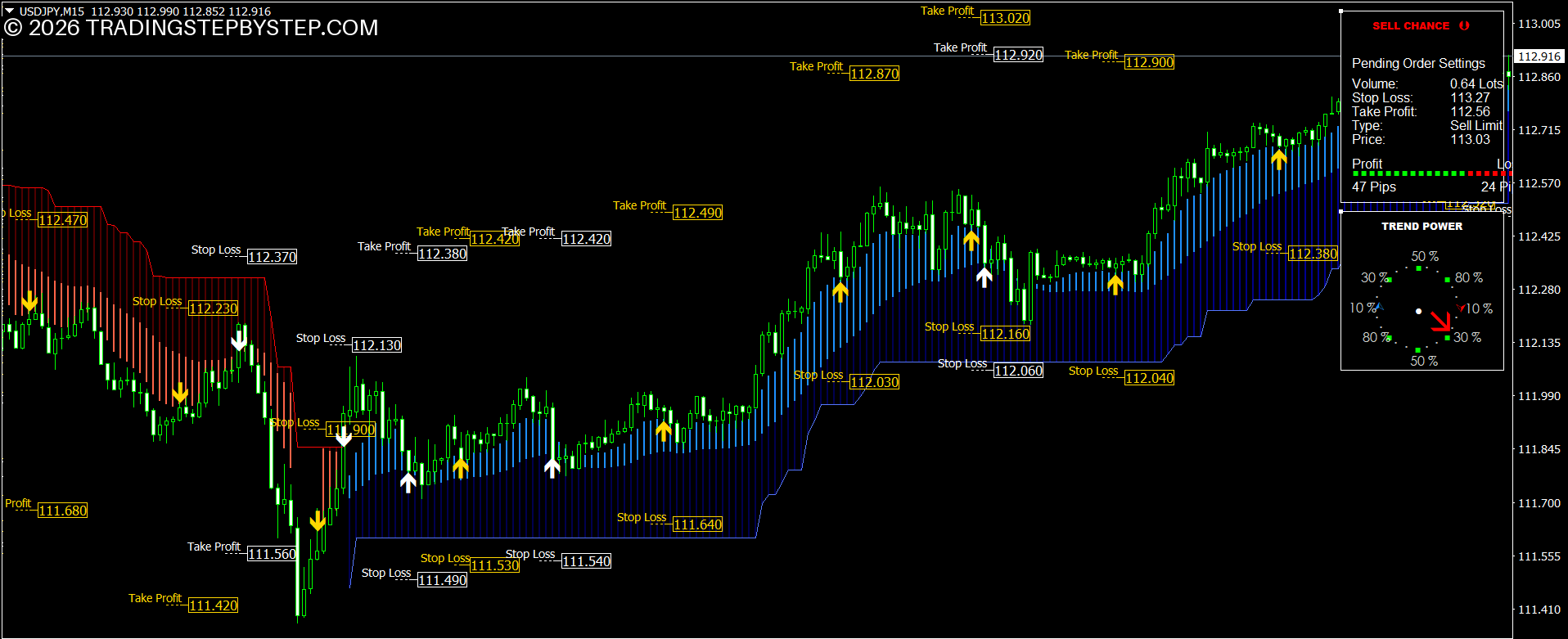The width and height of the screenshot is (1568, 639).
Task: Click the small blue marker beside the left 10 % label
Action: pyautogui.click(x=1379, y=307)
